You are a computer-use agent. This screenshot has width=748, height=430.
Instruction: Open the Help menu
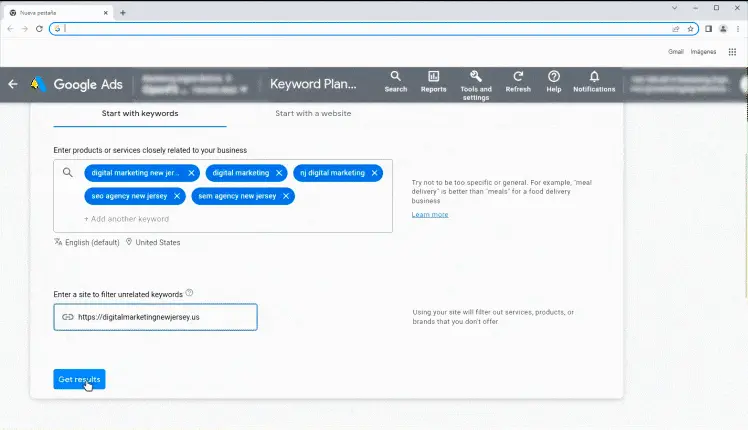click(553, 82)
